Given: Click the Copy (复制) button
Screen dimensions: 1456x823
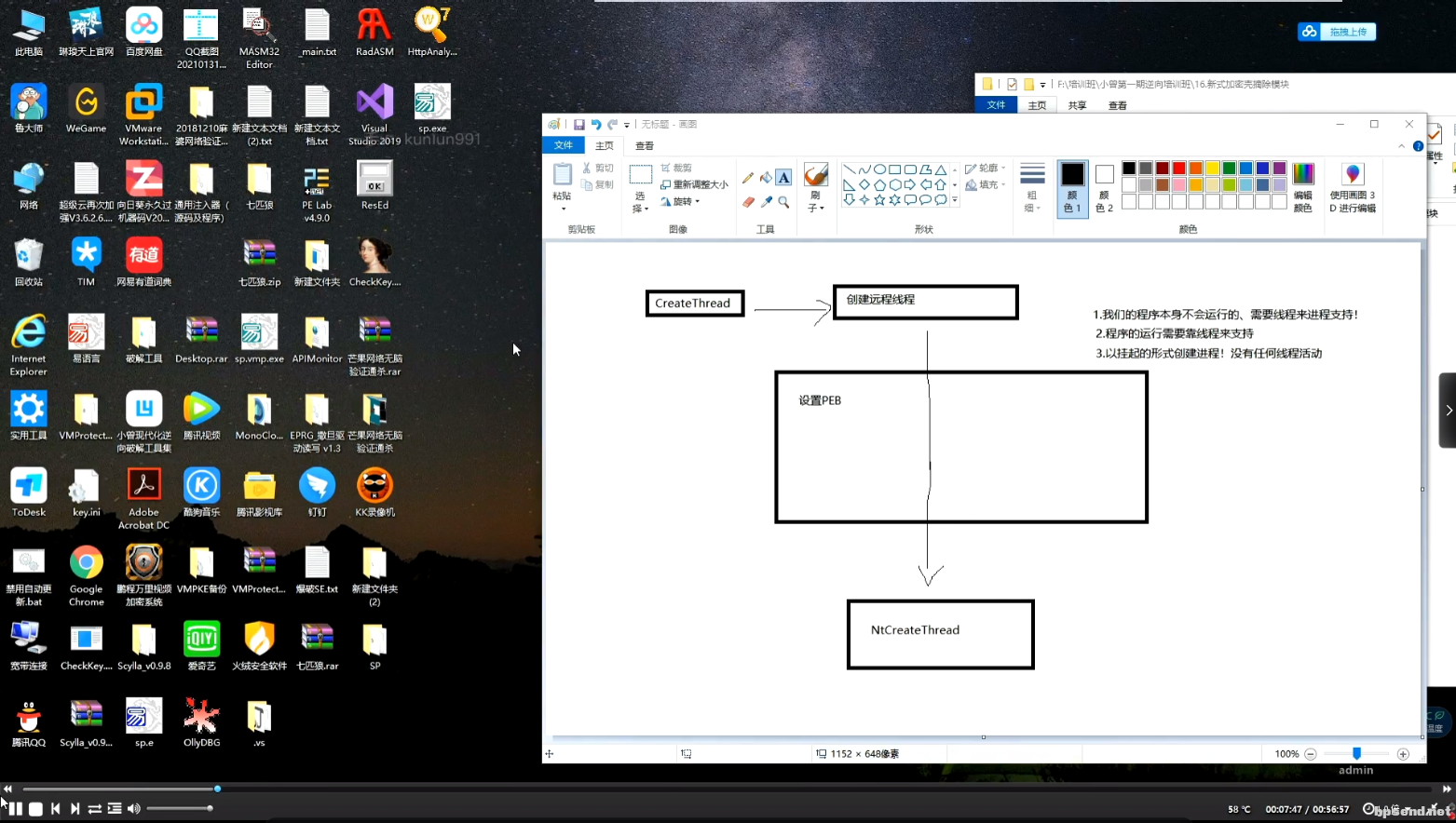Looking at the screenshot, I should 598,185.
